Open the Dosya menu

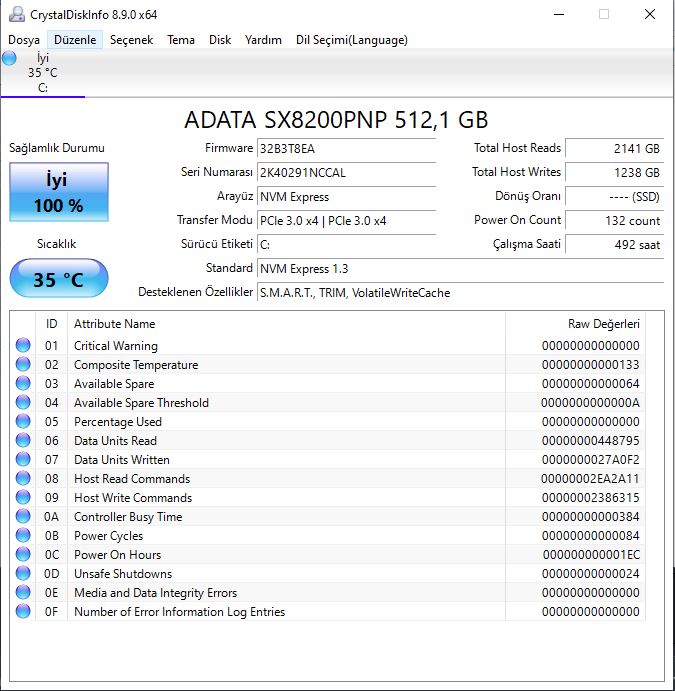(24, 40)
